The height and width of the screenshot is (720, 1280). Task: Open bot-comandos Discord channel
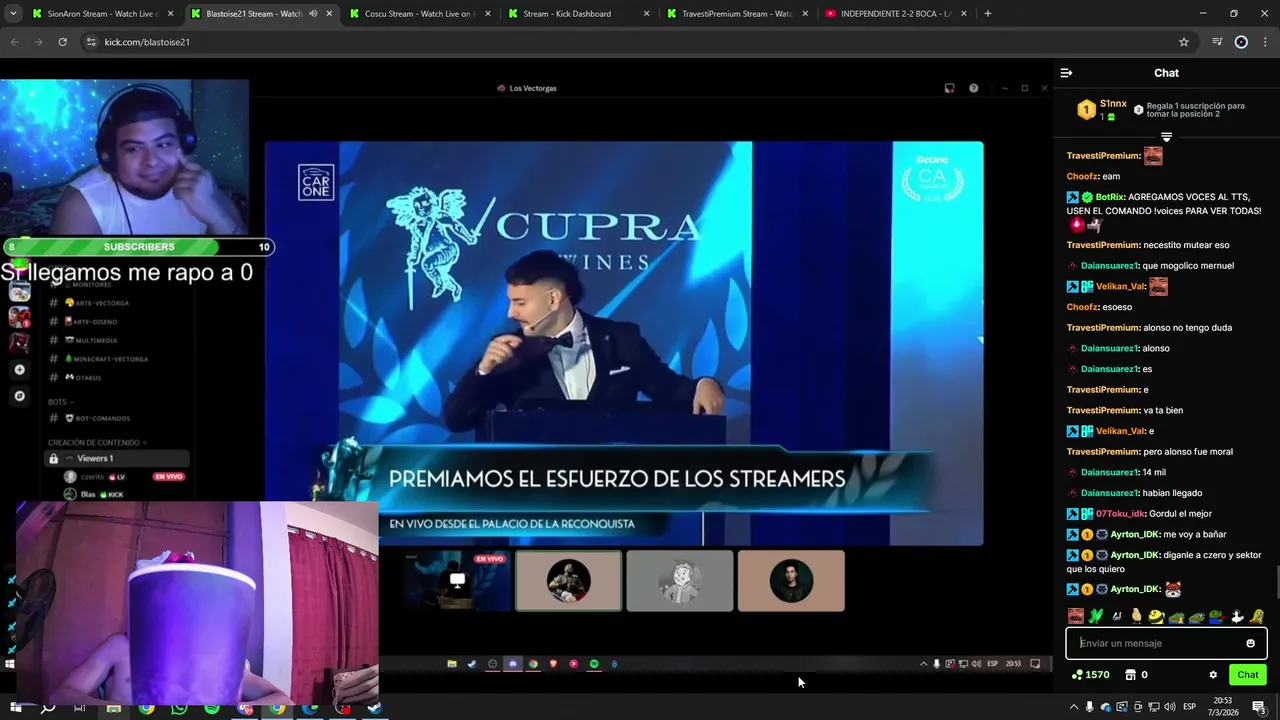(103, 419)
